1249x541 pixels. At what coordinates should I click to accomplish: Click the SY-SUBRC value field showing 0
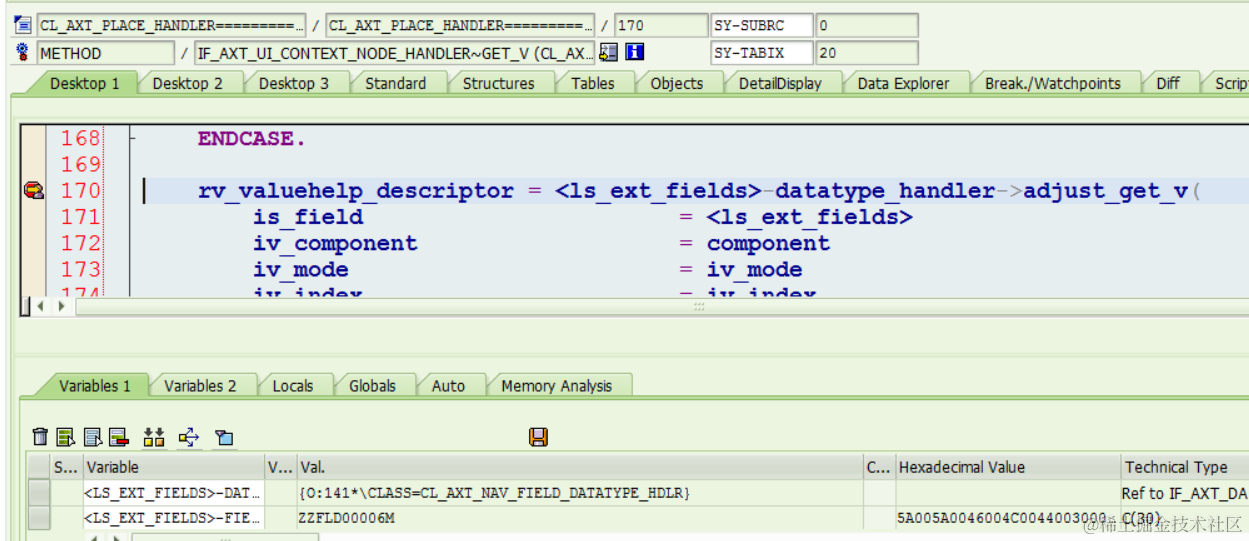(867, 25)
